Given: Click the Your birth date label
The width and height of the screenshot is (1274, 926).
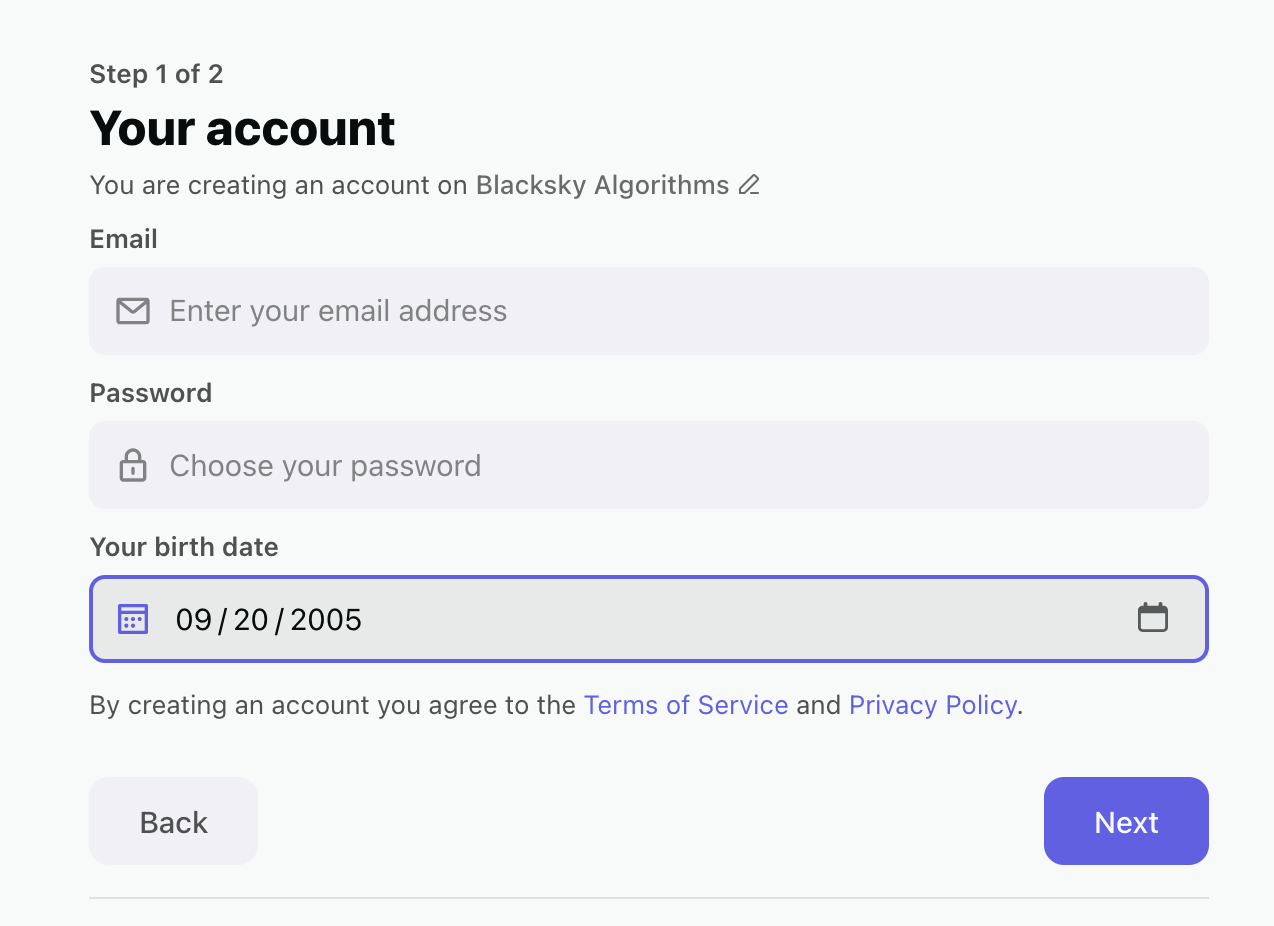Looking at the screenshot, I should click(x=184, y=547).
